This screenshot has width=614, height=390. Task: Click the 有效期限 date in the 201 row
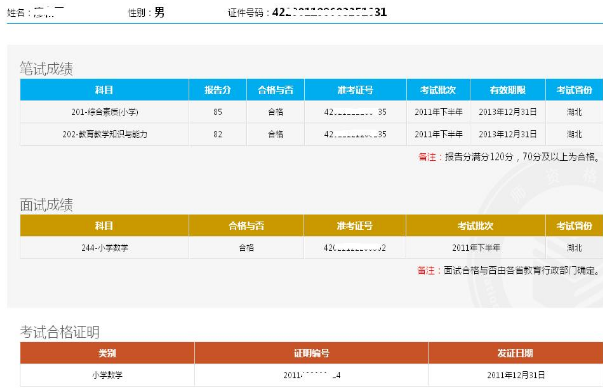507,112
